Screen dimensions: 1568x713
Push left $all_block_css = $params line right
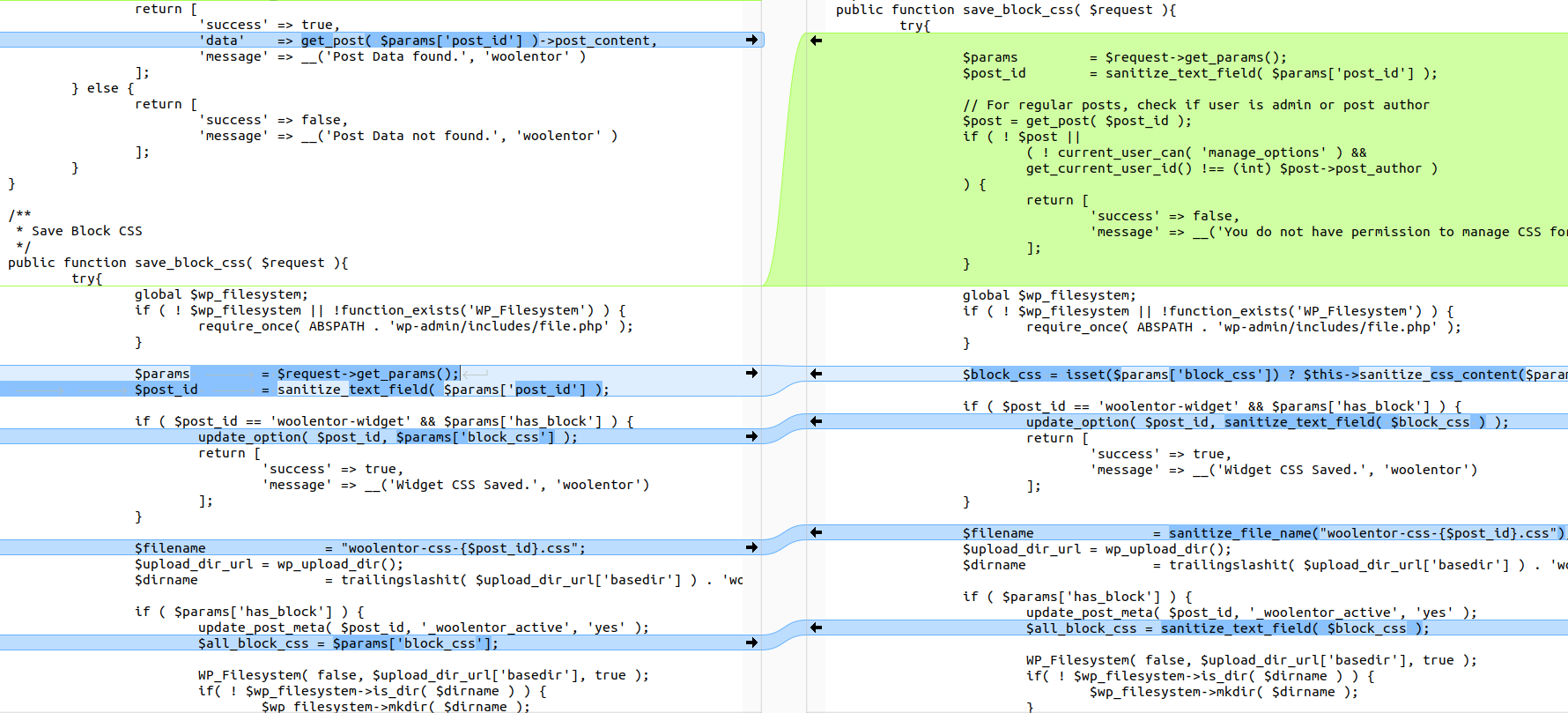(751, 642)
